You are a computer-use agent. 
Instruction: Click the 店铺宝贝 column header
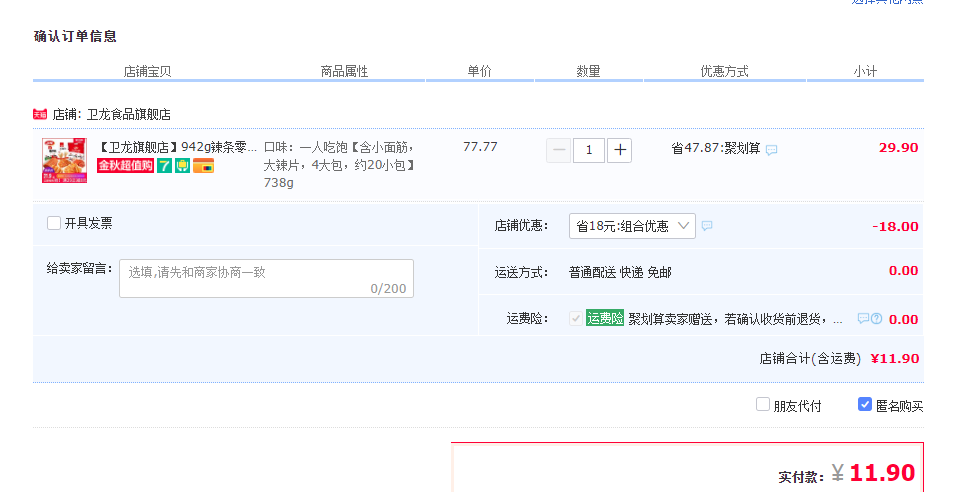148,71
